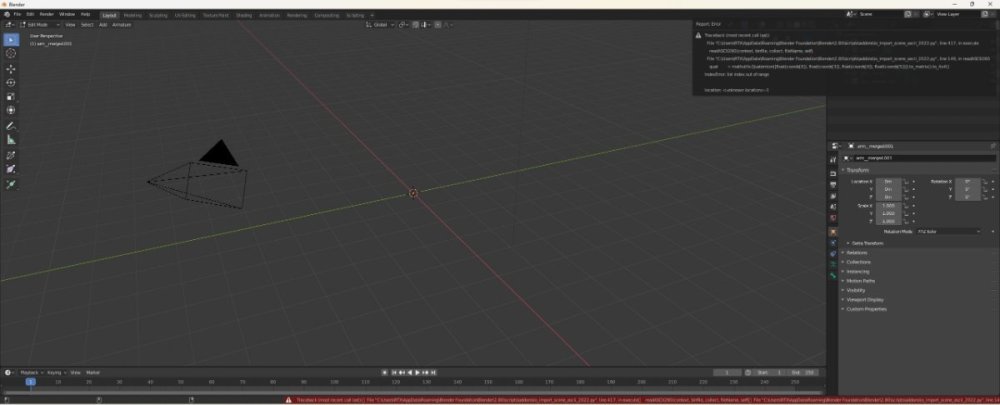The image size is (1000, 405).
Task: Open Render properties tab
Action: (833, 173)
